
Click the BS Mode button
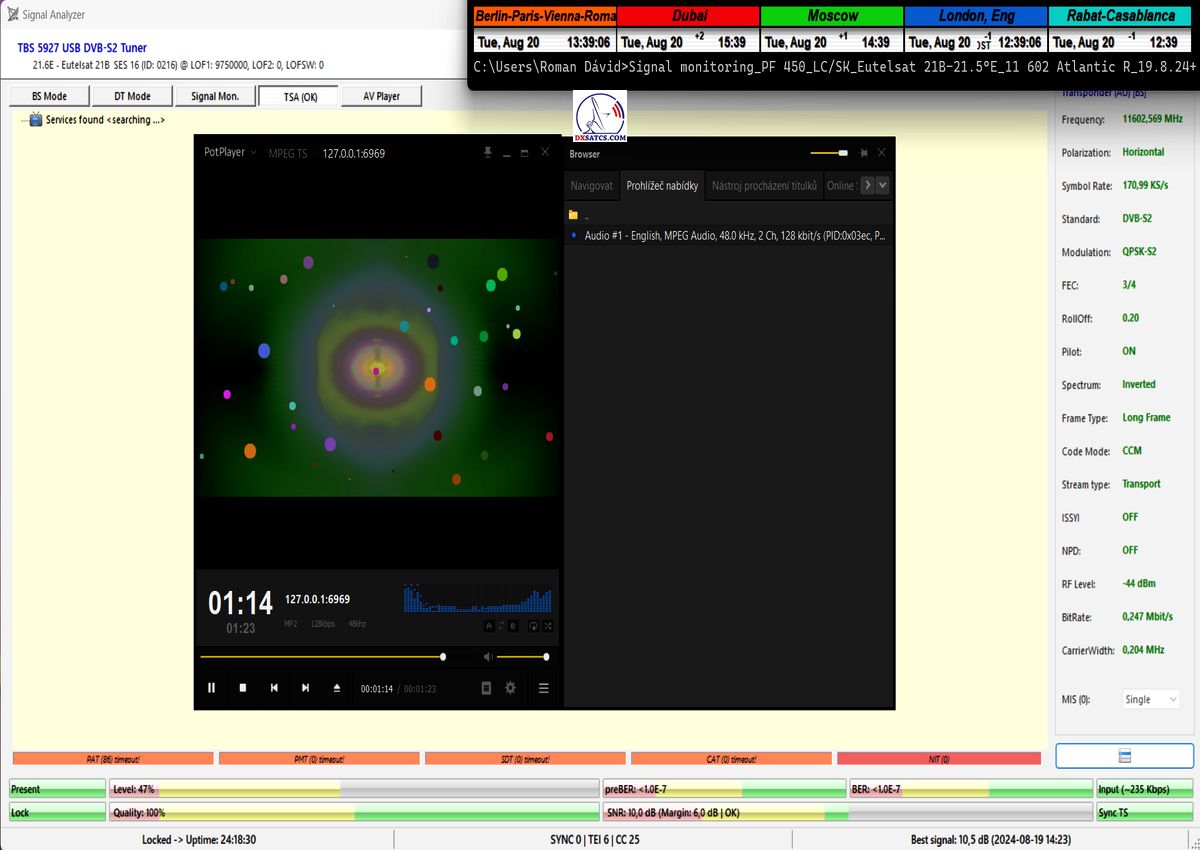click(49, 96)
